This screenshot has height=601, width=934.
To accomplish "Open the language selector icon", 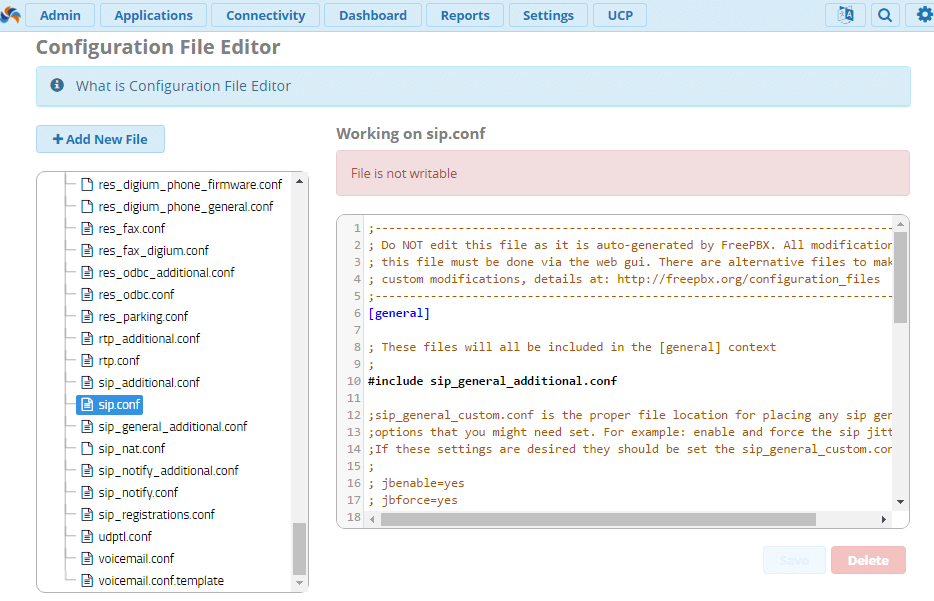I will tap(845, 15).
